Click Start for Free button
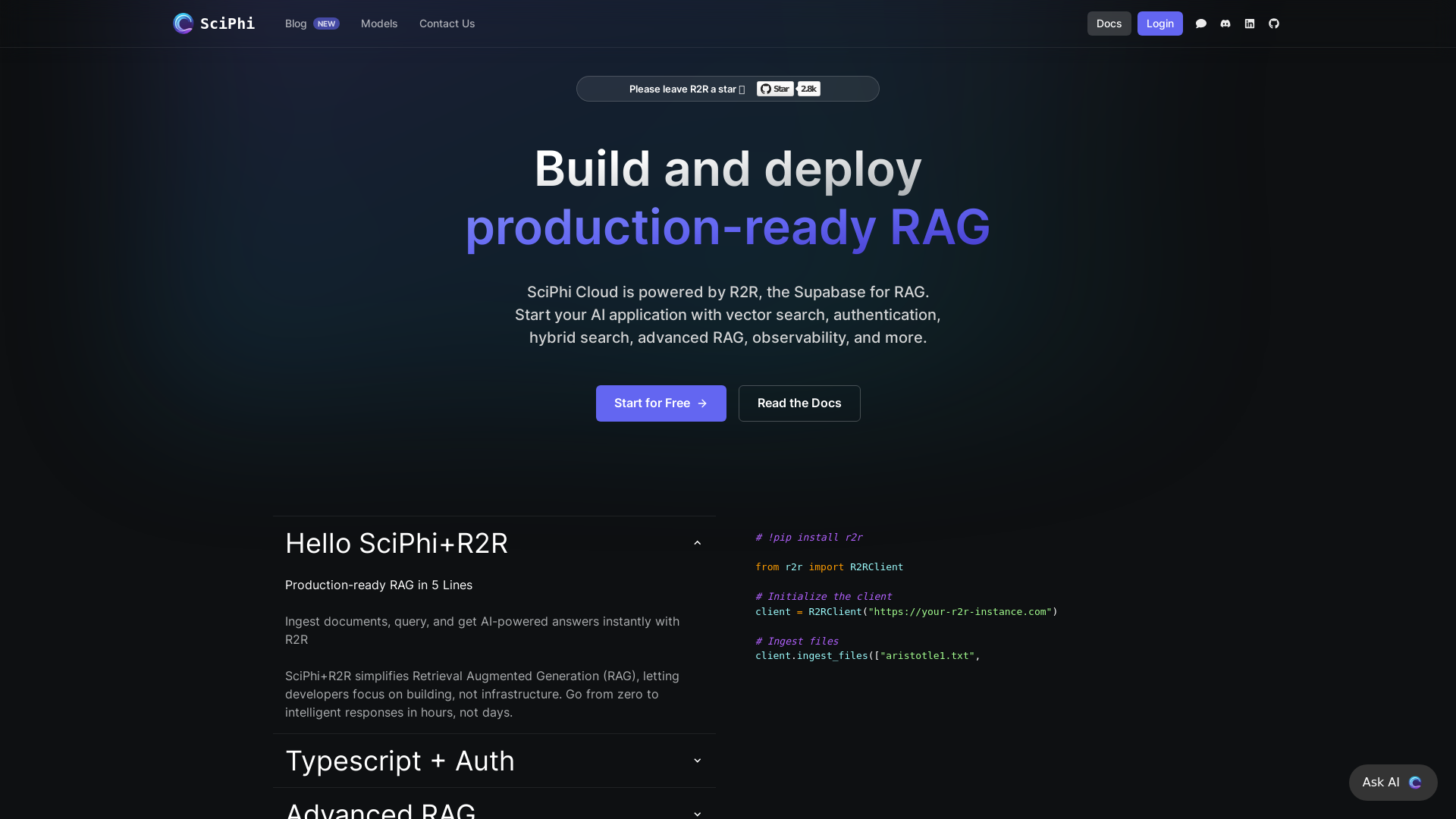The image size is (1456, 819). 661,403
